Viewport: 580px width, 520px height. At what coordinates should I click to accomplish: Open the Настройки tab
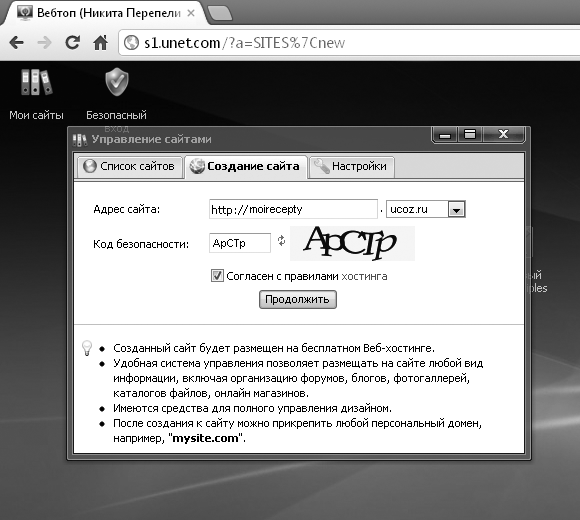(351, 166)
